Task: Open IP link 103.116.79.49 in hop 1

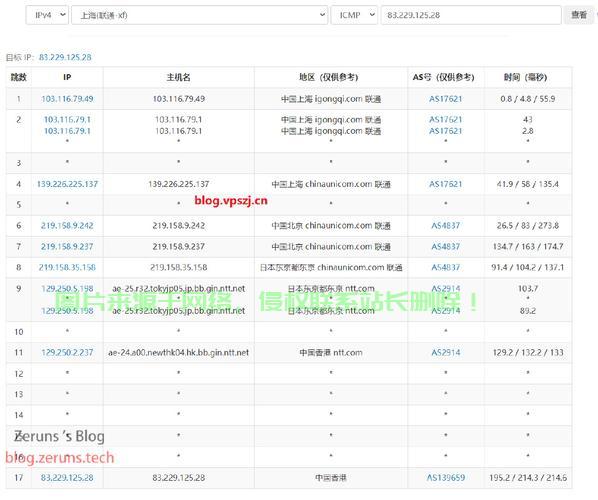Action: click(67, 99)
